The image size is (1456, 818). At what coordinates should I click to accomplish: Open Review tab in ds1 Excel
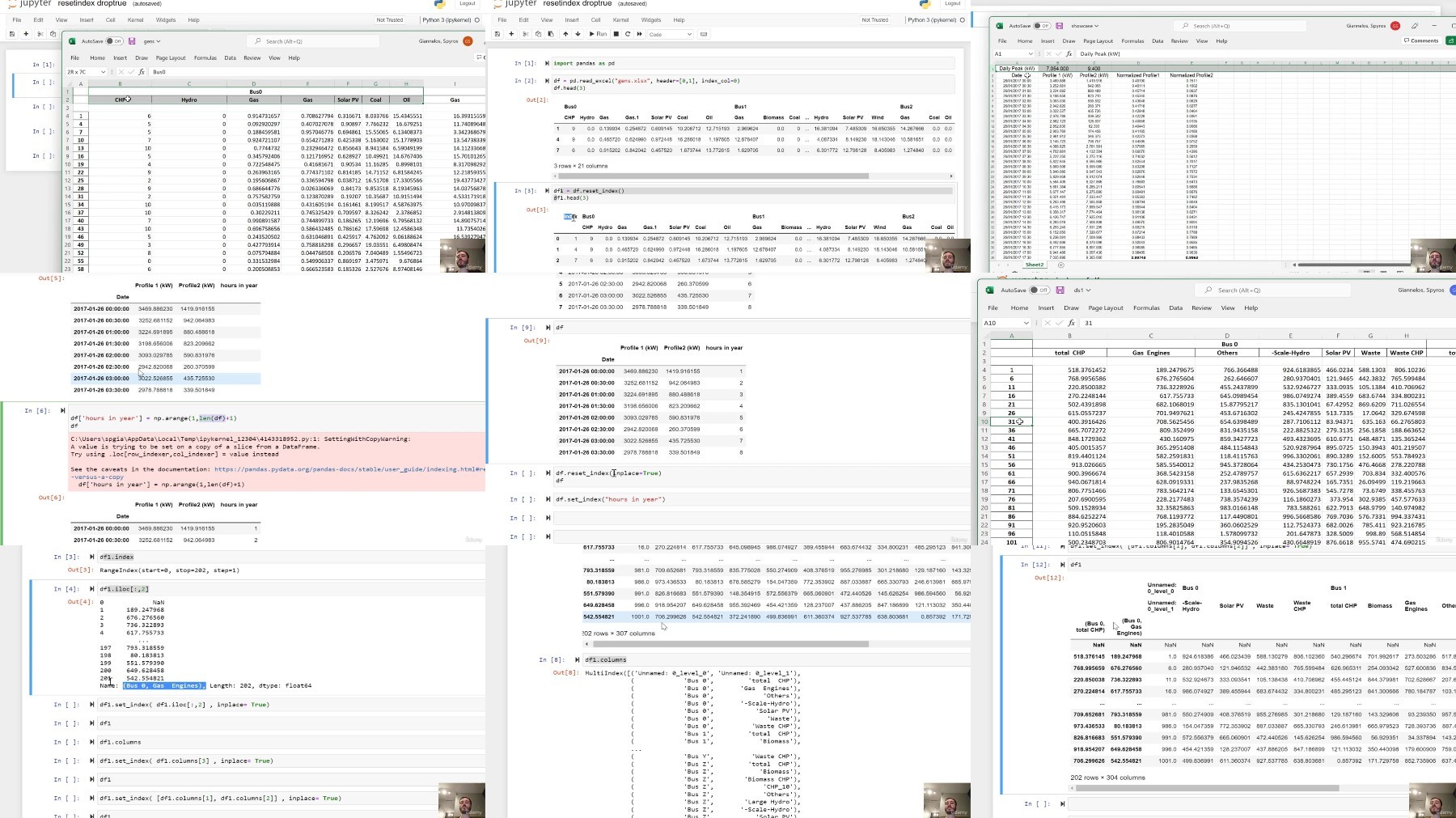click(1201, 307)
